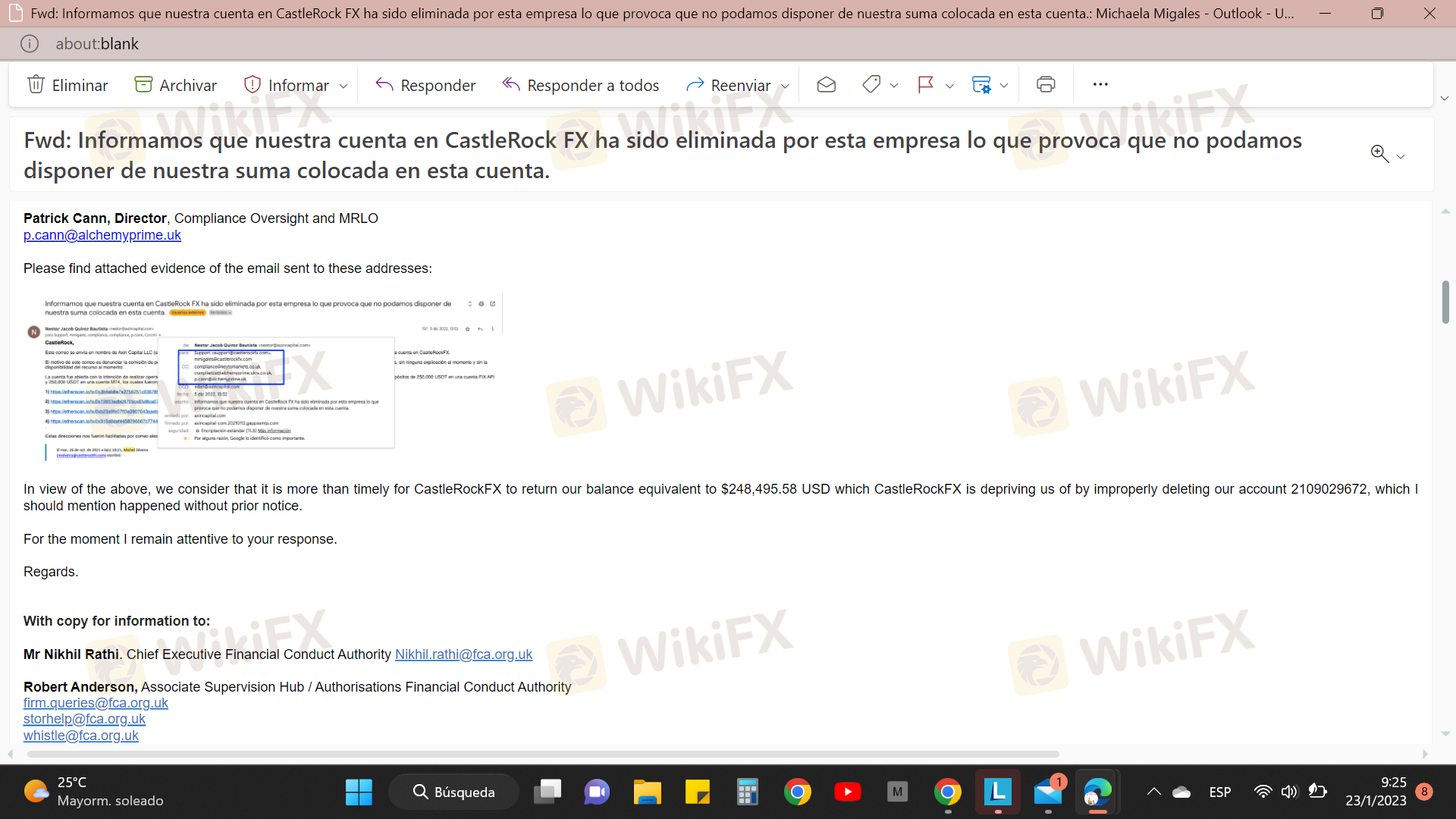
Task: Open Nikhil.rathi@fca.org.uk email link
Action: [463, 654]
